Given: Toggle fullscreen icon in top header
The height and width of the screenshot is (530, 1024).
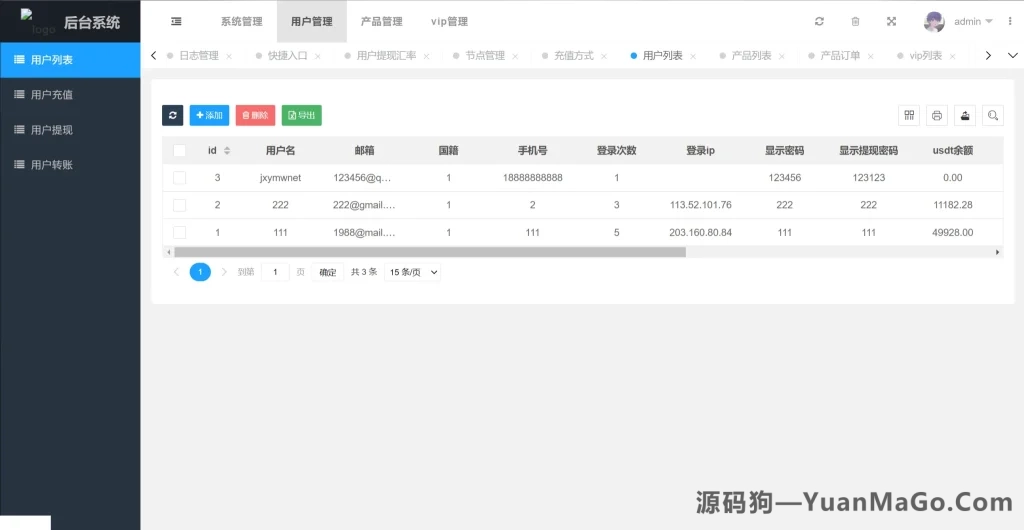Looking at the screenshot, I should point(891,22).
